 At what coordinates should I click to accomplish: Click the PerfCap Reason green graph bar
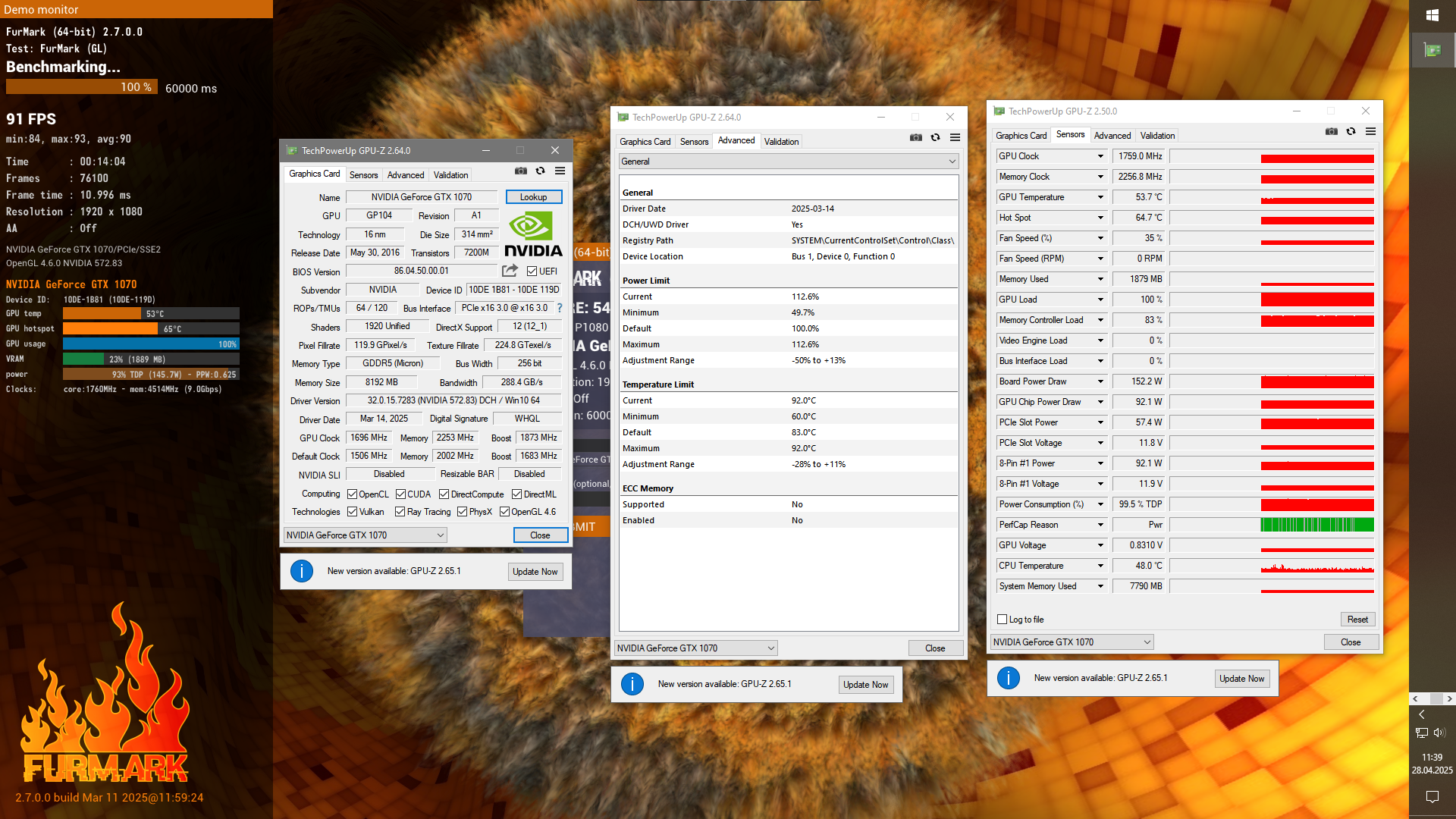(x=1316, y=525)
